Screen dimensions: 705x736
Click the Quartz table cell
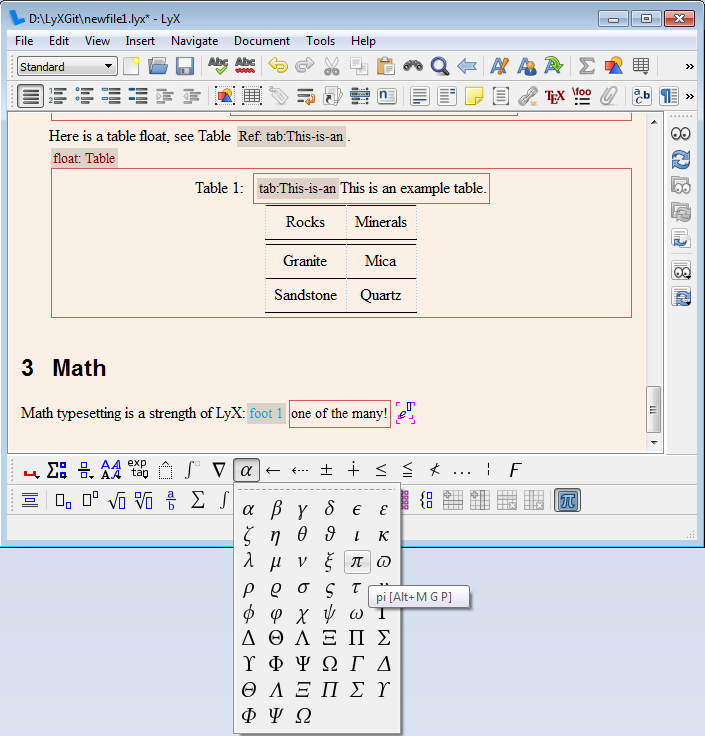pyautogui.click(x=381, y=295)
